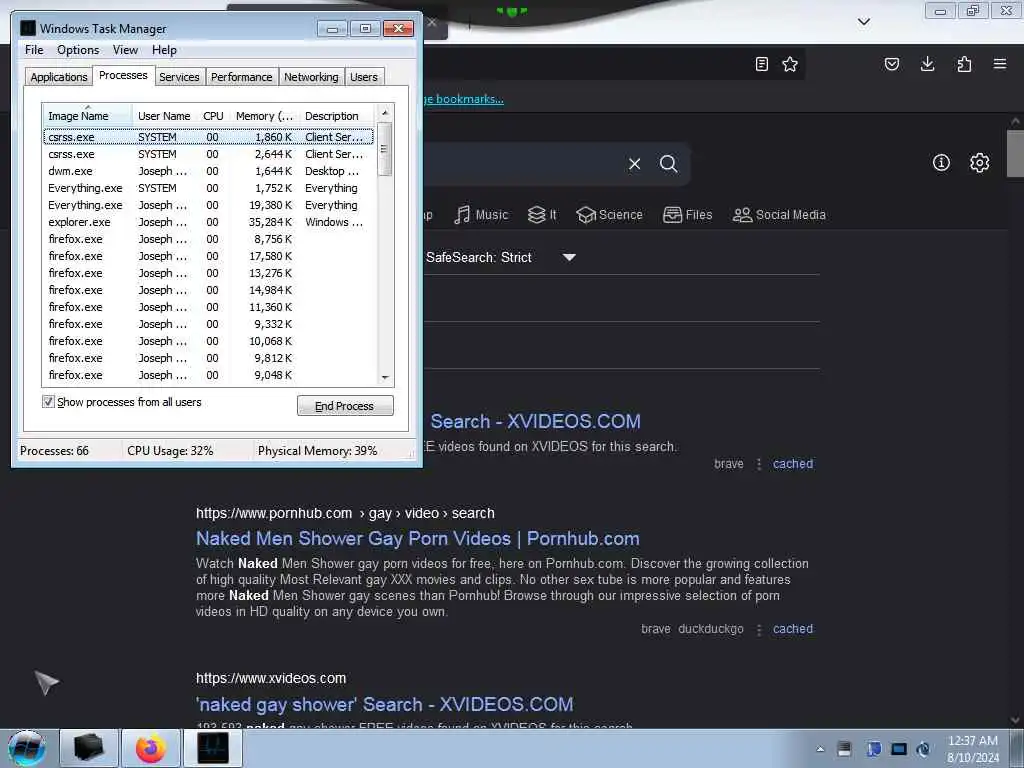Select Task Manager taskbar button
The image size is (1024, 768).
(213, 748)
